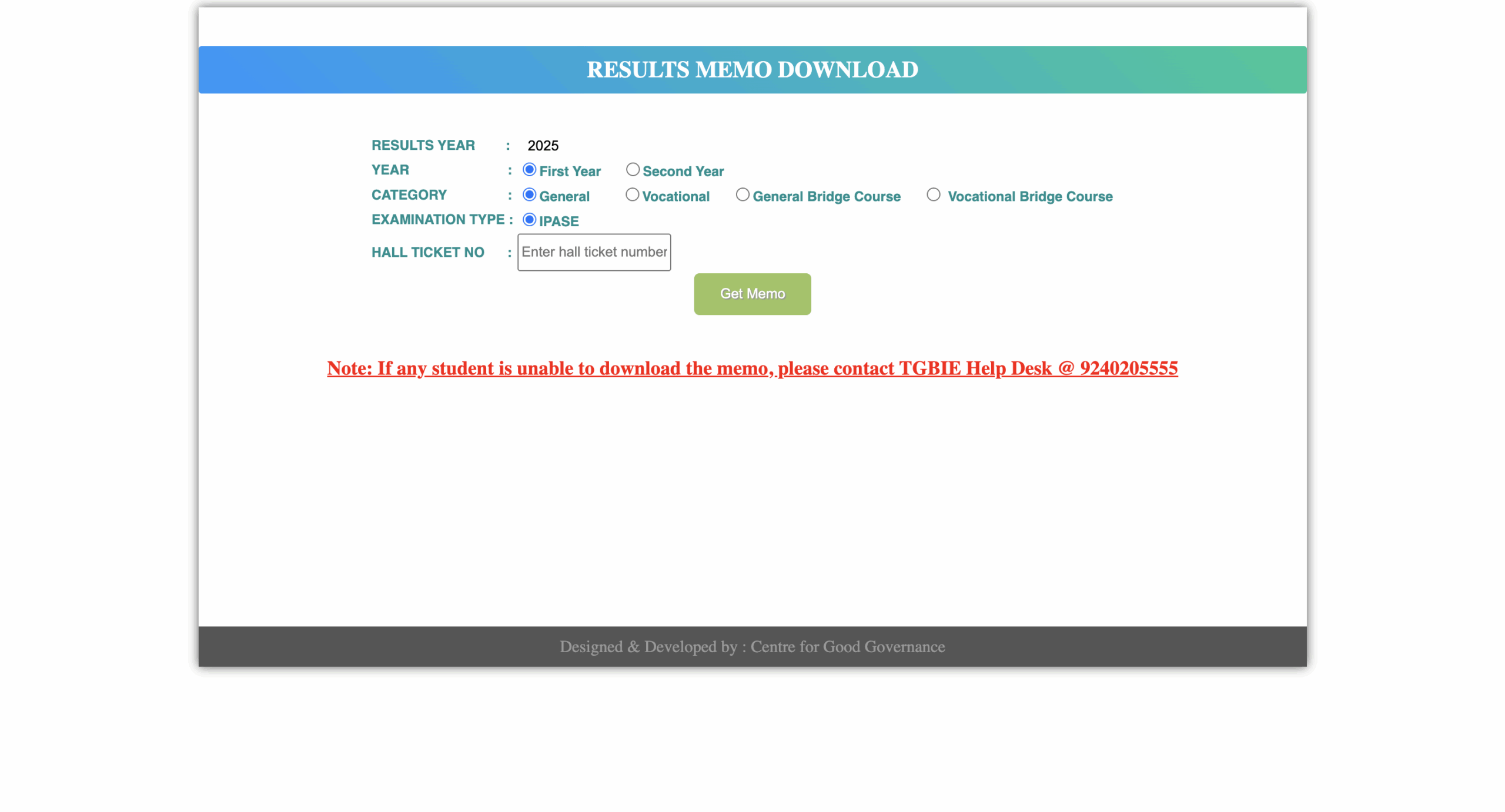Click the General Bridge Course label
Image resolution: width=1505 pixels, height=812 pixels.
coord(826,196)
